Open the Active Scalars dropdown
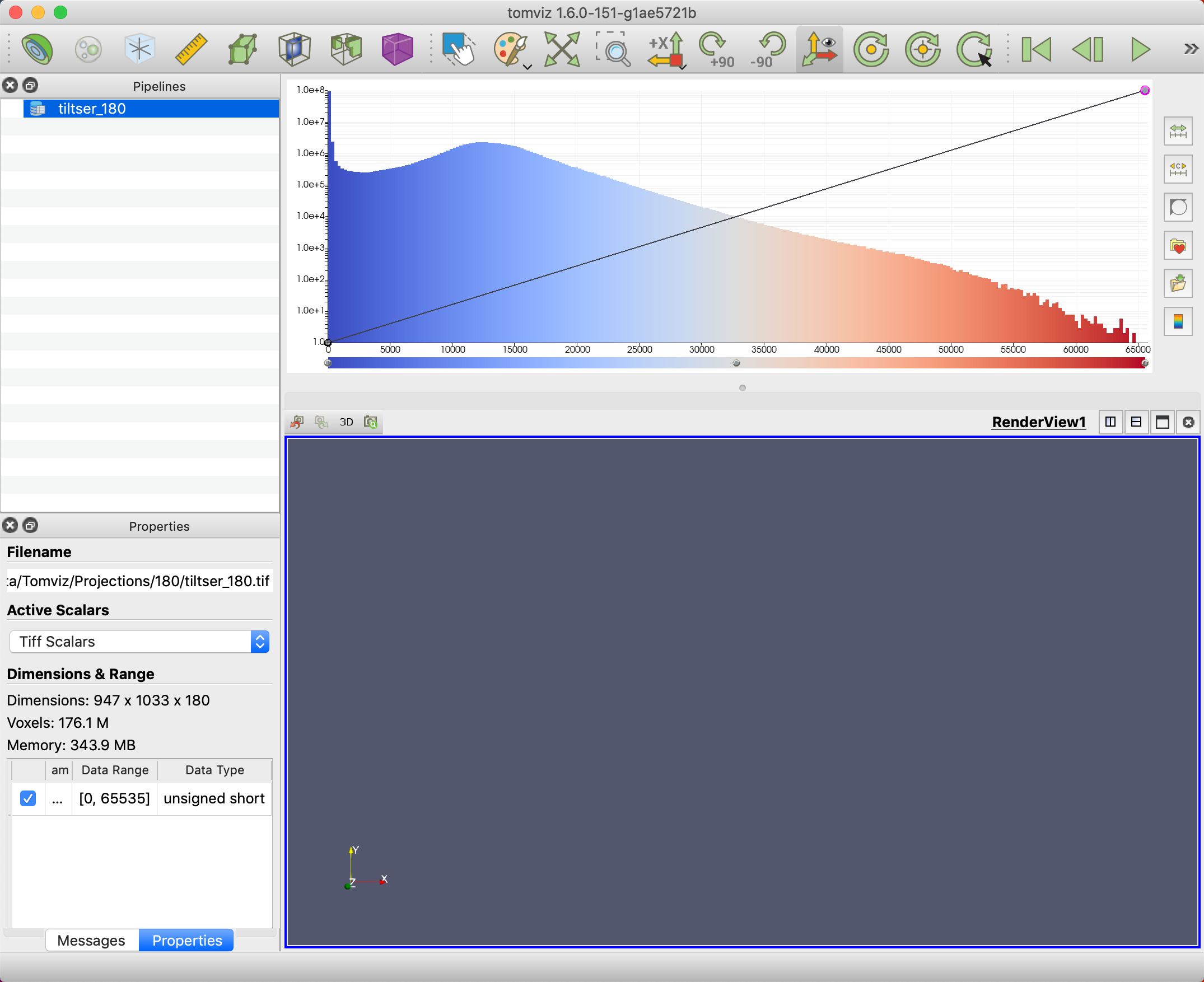The image size is (1204, 982). (x=139, y=642)
